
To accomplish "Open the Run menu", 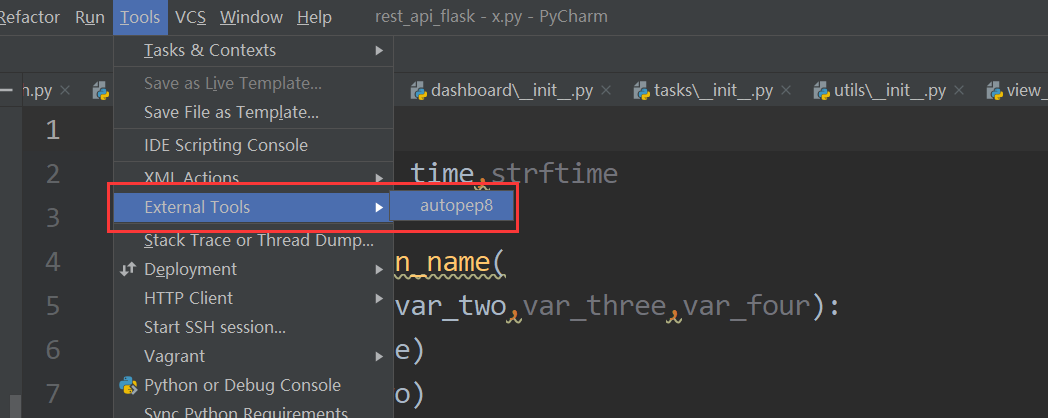I will point(90,17).
